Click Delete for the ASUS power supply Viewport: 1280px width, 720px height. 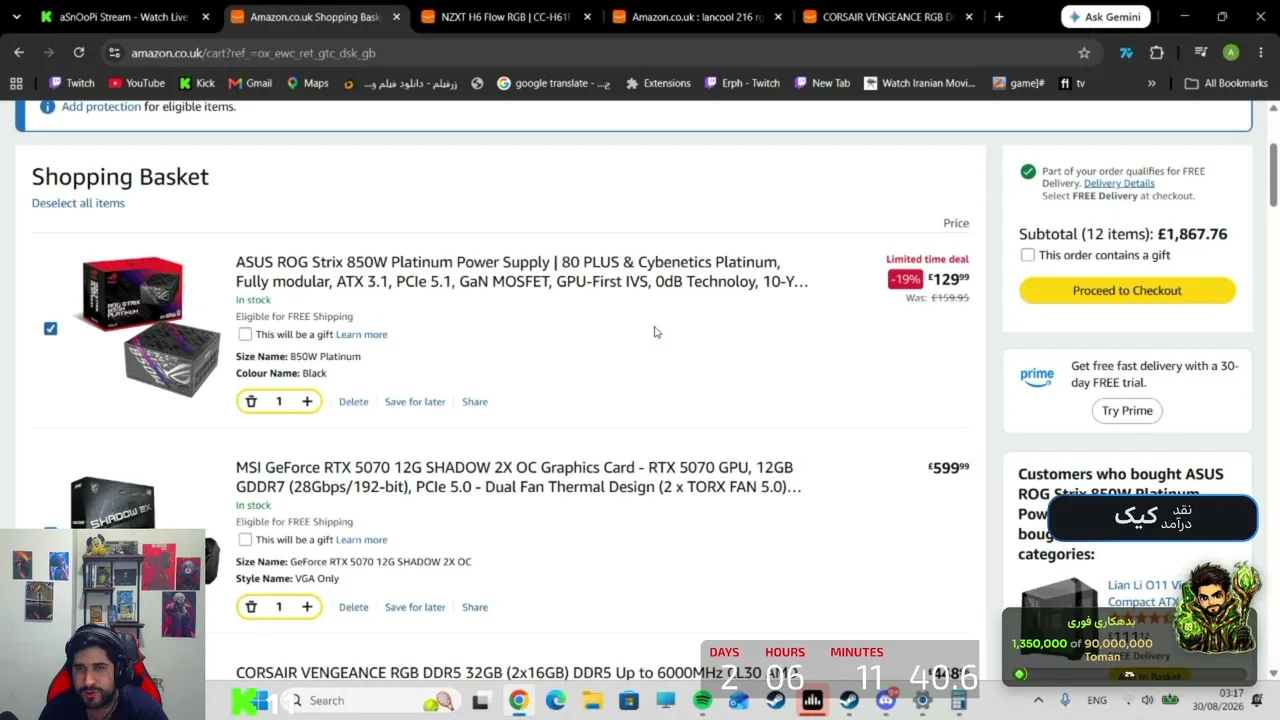pyautogui.click(x=353, y=401)
